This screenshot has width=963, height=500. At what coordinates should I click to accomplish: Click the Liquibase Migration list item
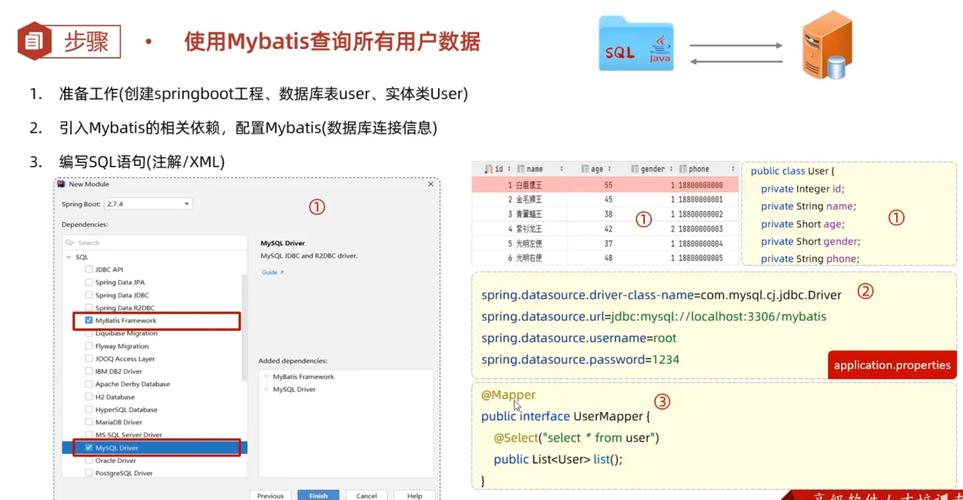click(x=126, y=333)
